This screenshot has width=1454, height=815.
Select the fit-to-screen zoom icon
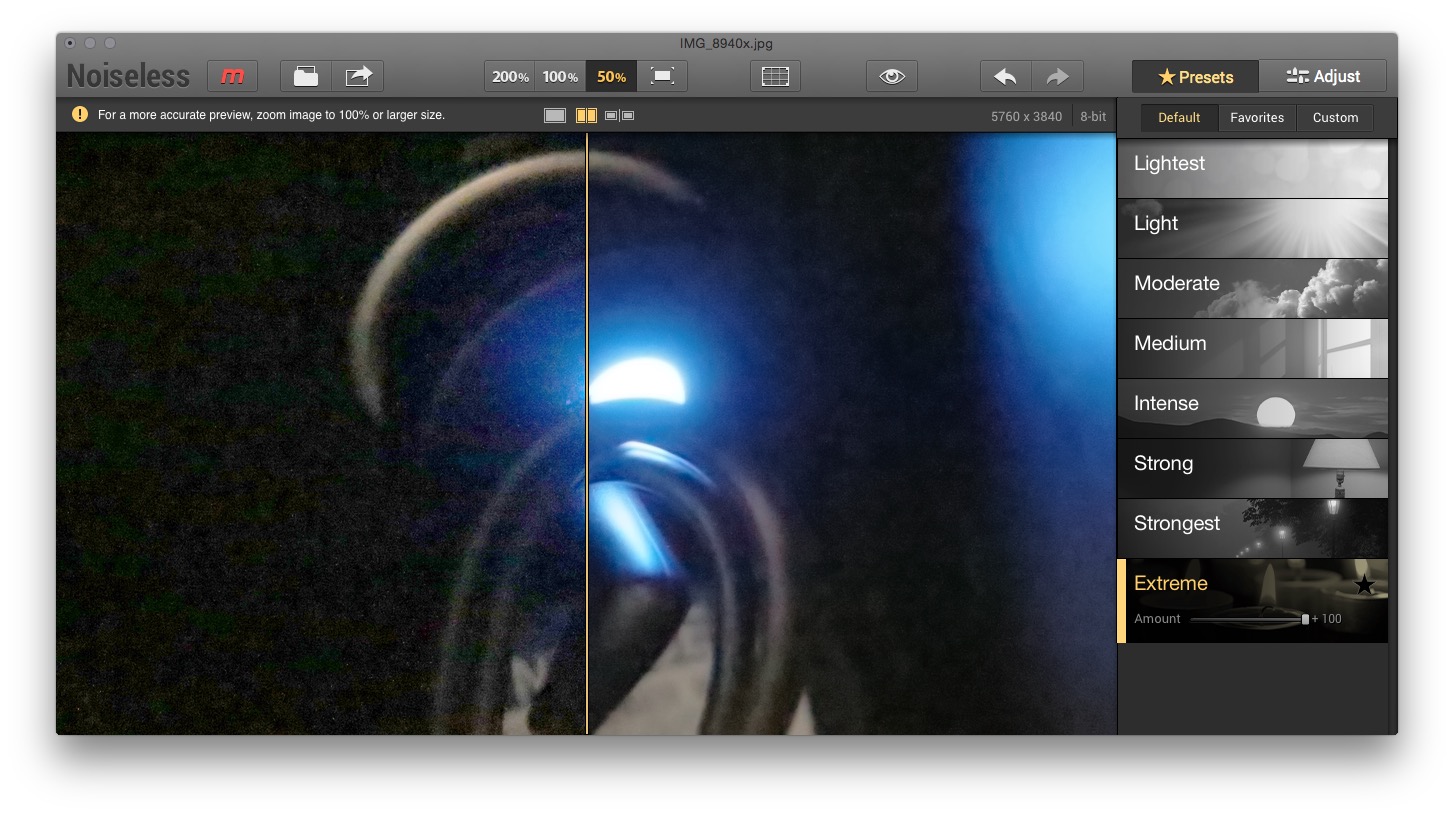pos(662,76)
